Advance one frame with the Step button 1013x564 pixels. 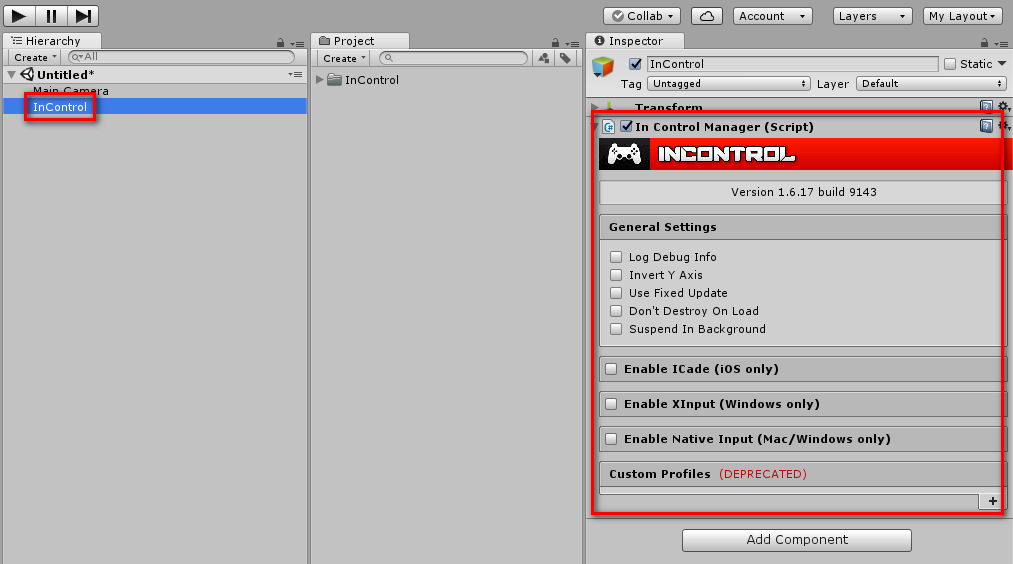[83, 16]
